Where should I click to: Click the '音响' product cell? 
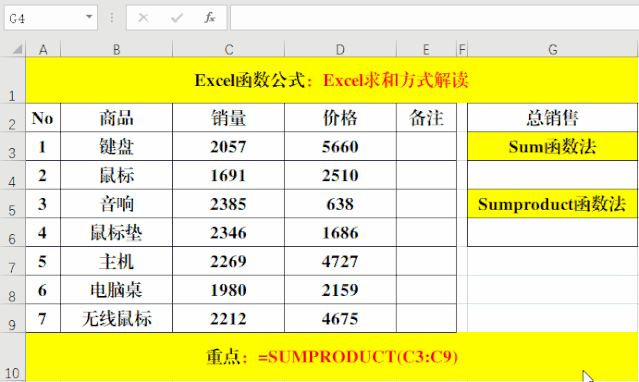point(117,203)
